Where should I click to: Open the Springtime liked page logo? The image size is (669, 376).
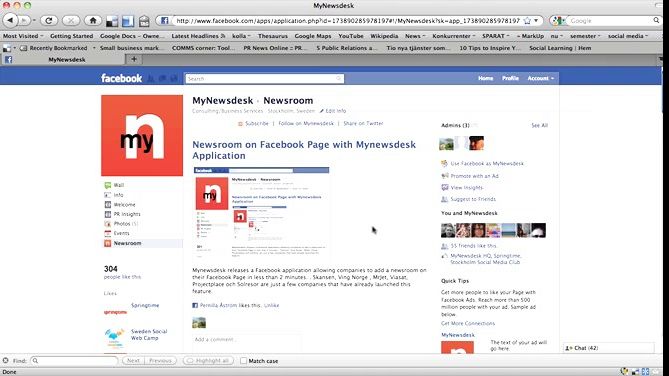(x=115, y=312)
